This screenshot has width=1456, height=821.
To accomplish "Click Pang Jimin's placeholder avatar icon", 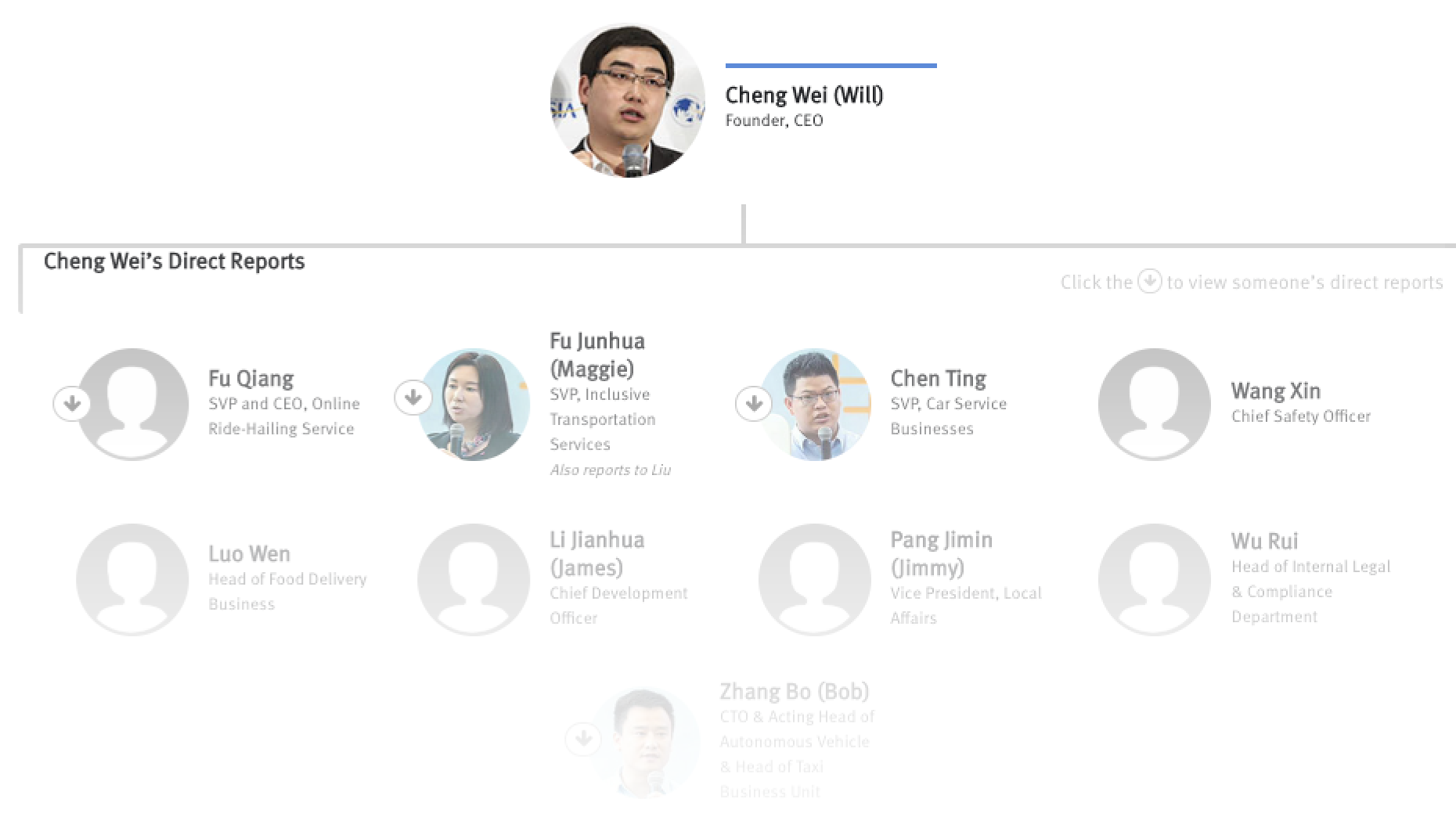I will (x=814, y=580).
